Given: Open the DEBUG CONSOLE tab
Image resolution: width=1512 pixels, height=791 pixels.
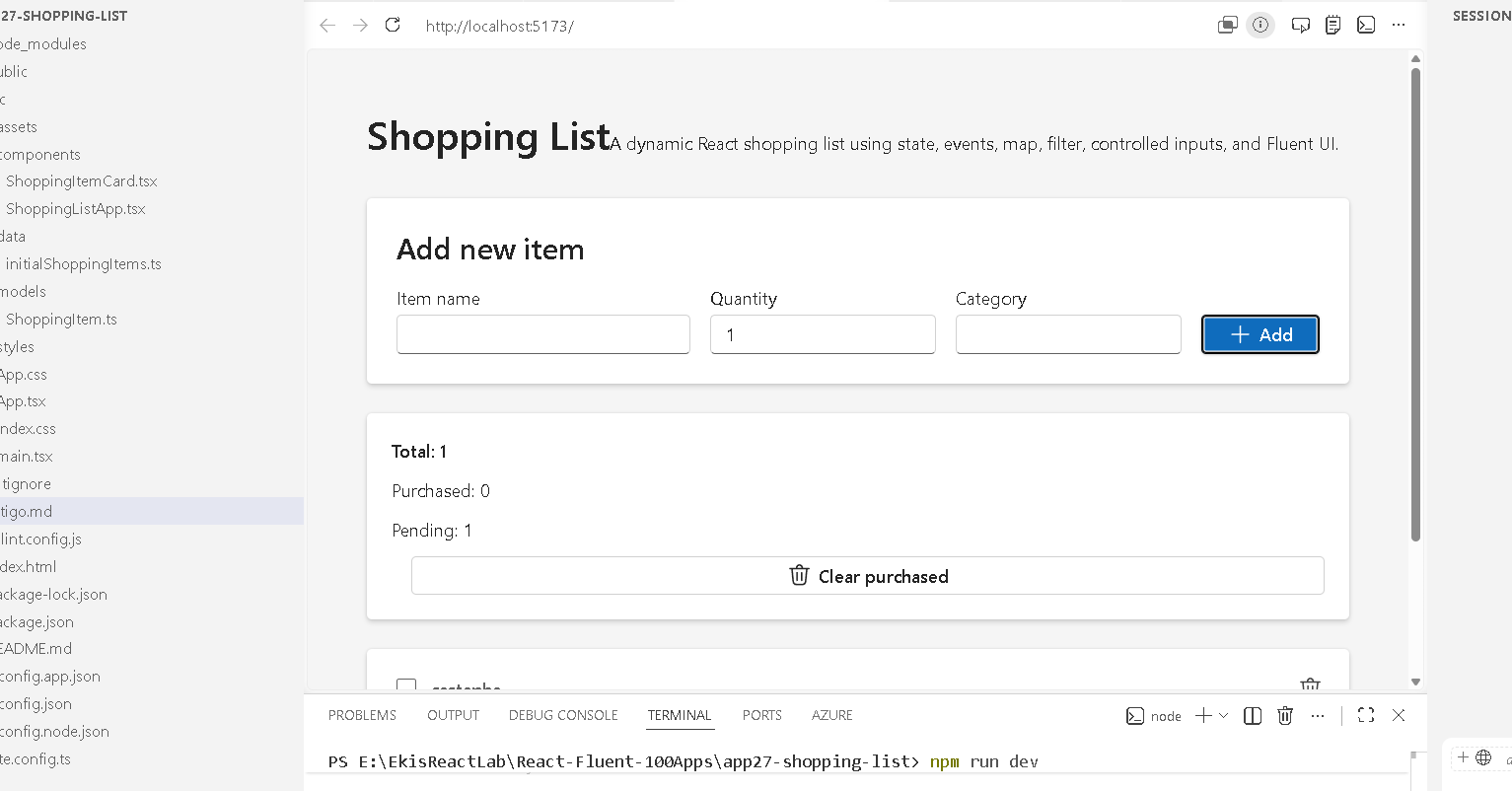Looking at the screenshot, I should (563, 716).
